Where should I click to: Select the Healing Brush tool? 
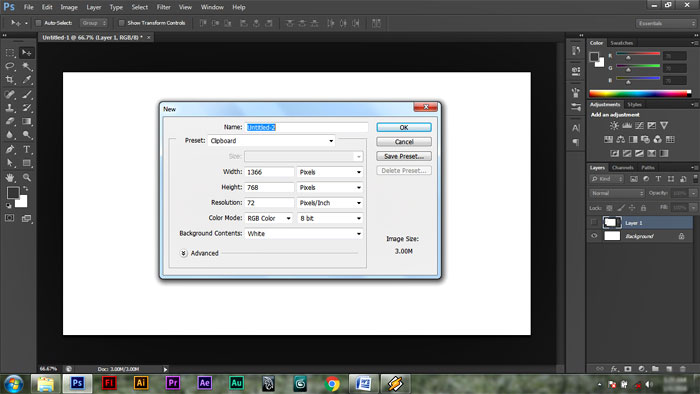pos(10,94)
